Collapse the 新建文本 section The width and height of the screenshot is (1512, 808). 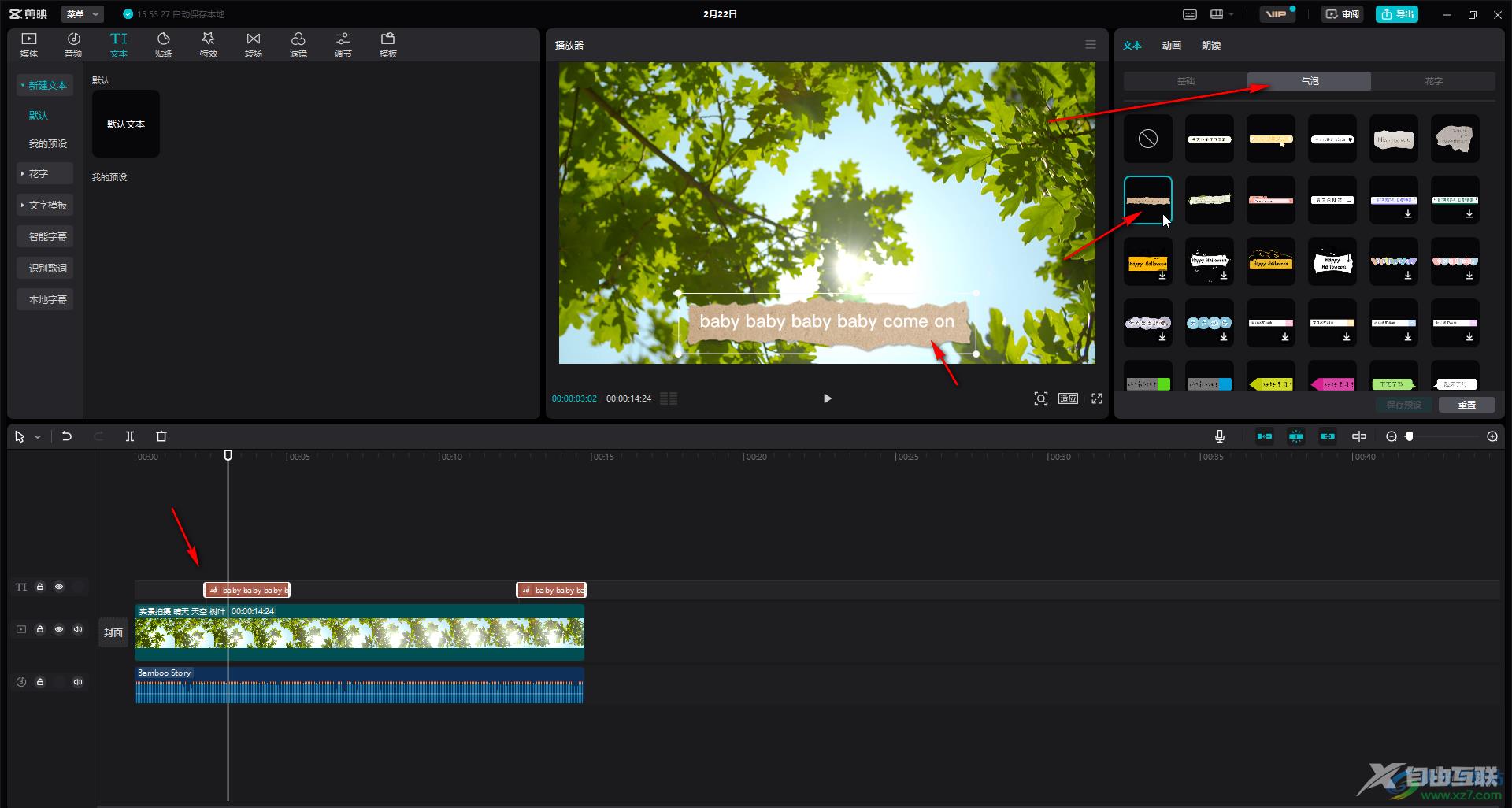click(x=45, y=85)
